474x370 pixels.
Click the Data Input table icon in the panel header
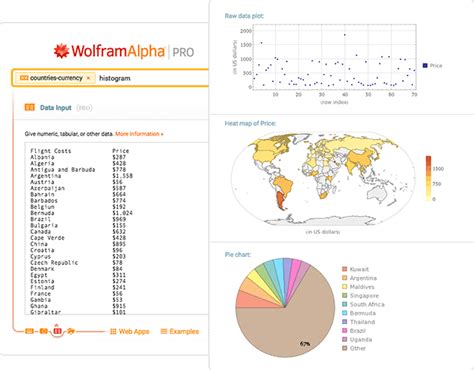pyautogui.click(x=30, y=107)
